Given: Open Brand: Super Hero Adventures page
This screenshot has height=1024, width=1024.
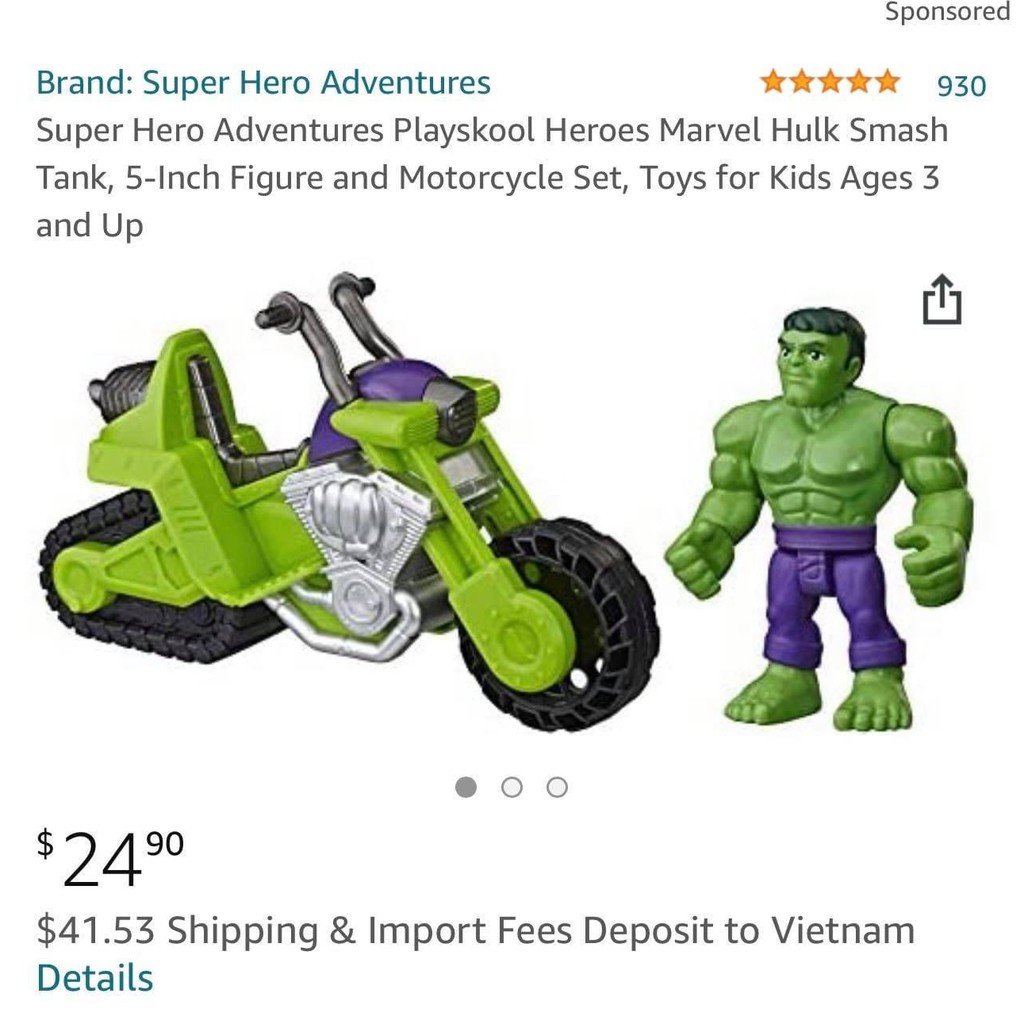Looking at the screenshot, I should pos(263,82).
